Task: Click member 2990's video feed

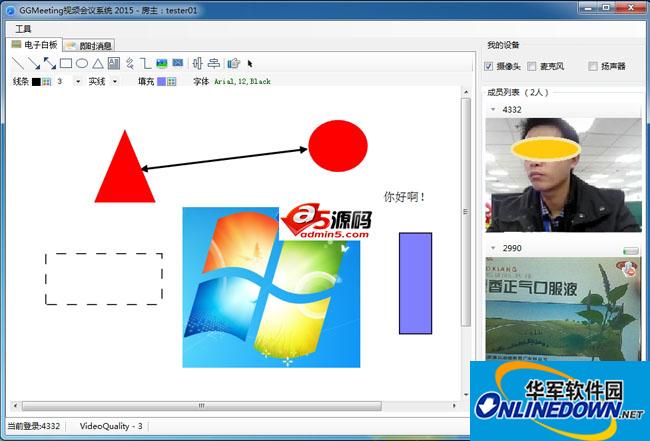Action: tap(563, 309)
